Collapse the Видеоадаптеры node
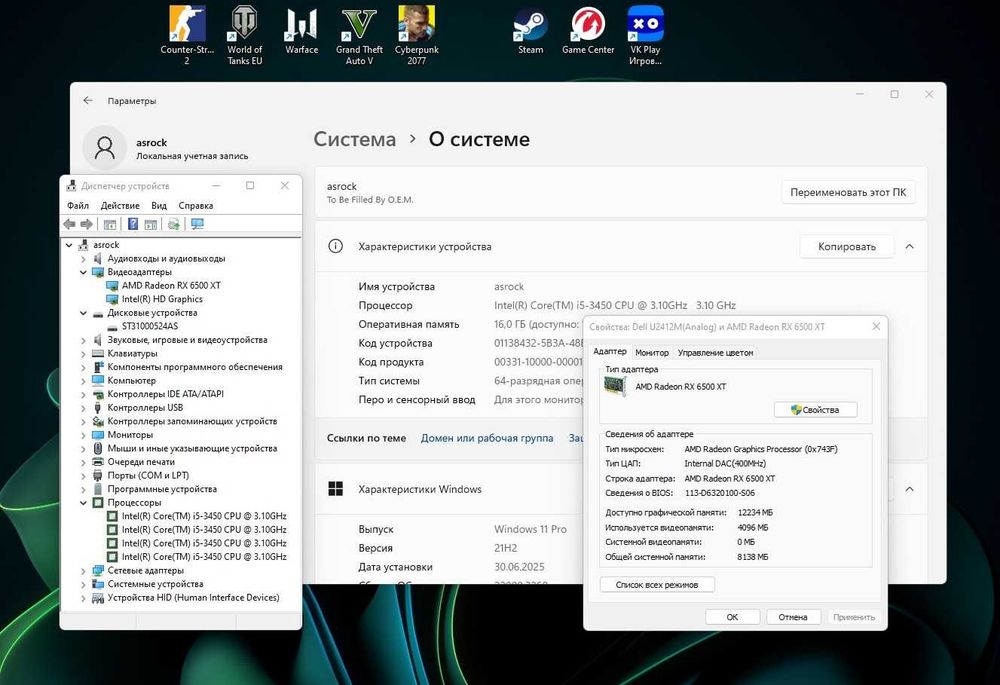 (x=83, y=272)
